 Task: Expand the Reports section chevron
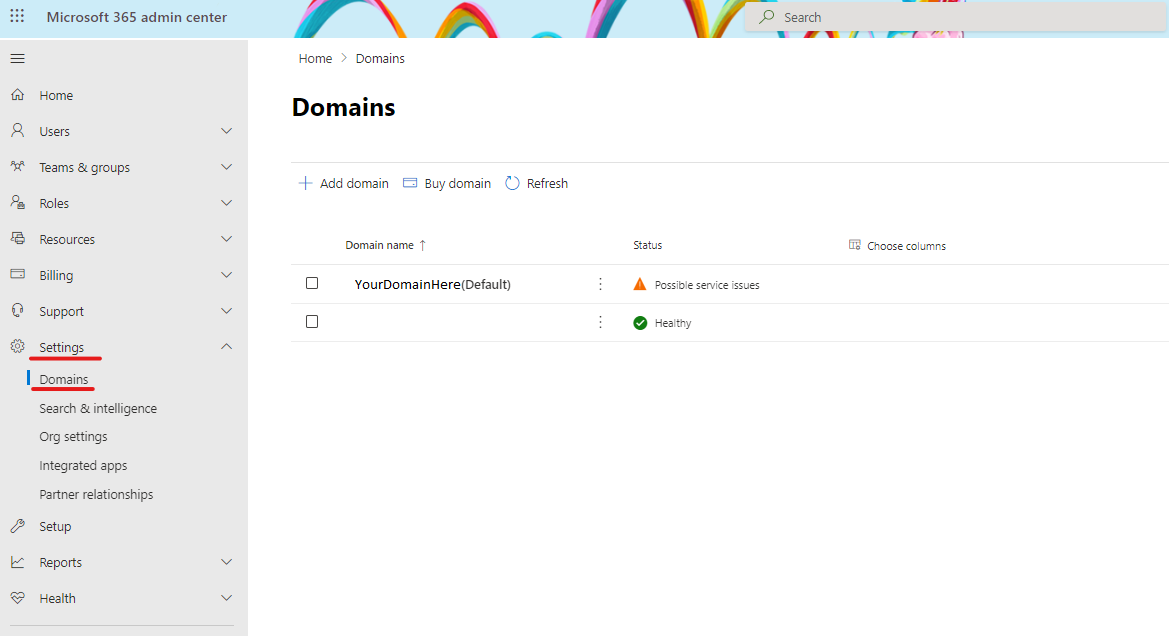(227, 562)
